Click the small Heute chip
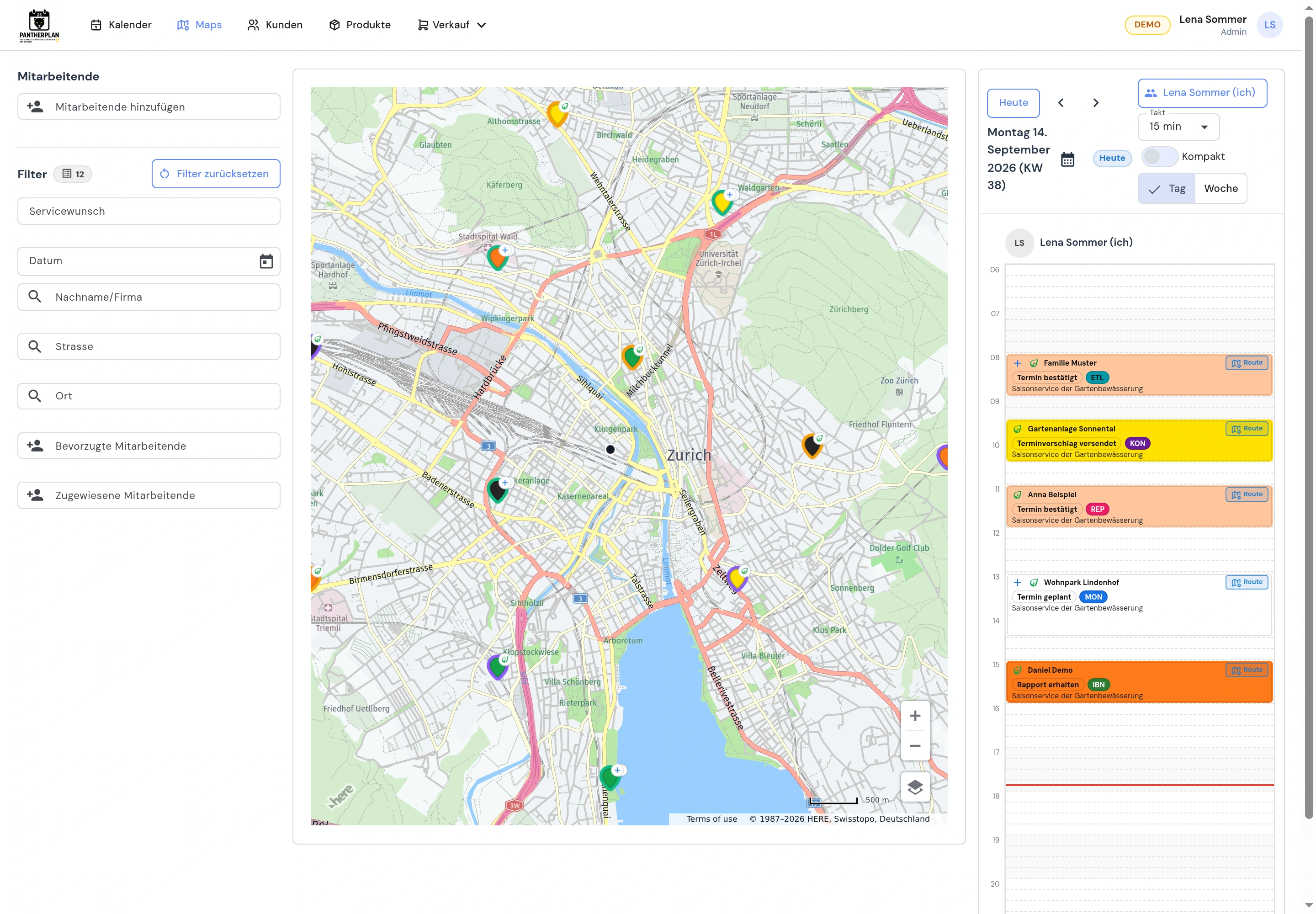 pos(1112,159)
